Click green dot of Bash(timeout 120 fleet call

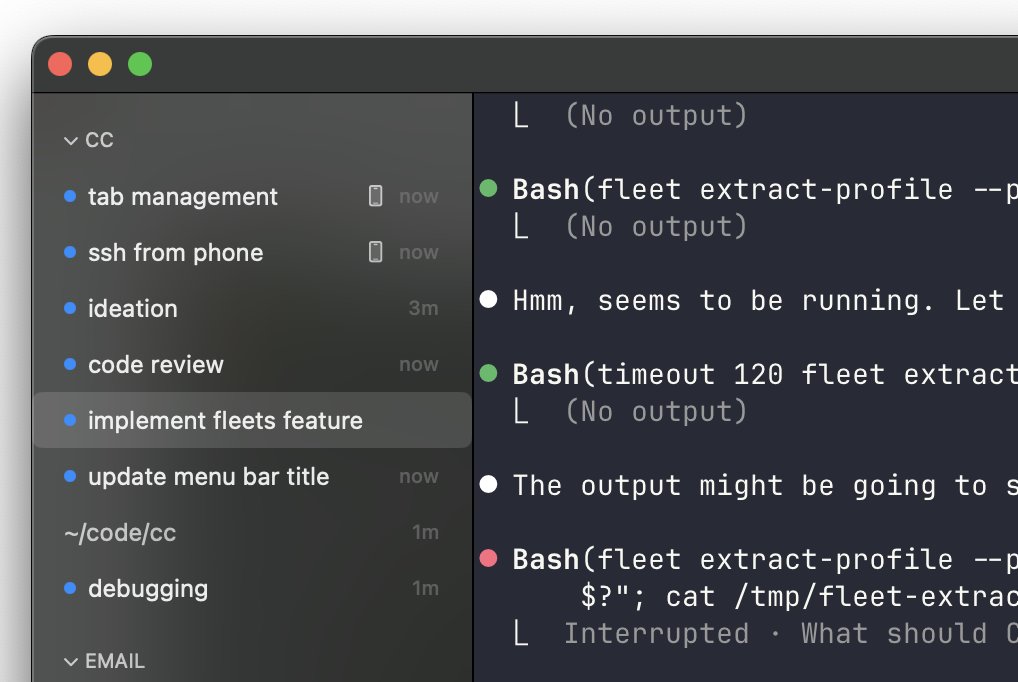tap(488, 373)
